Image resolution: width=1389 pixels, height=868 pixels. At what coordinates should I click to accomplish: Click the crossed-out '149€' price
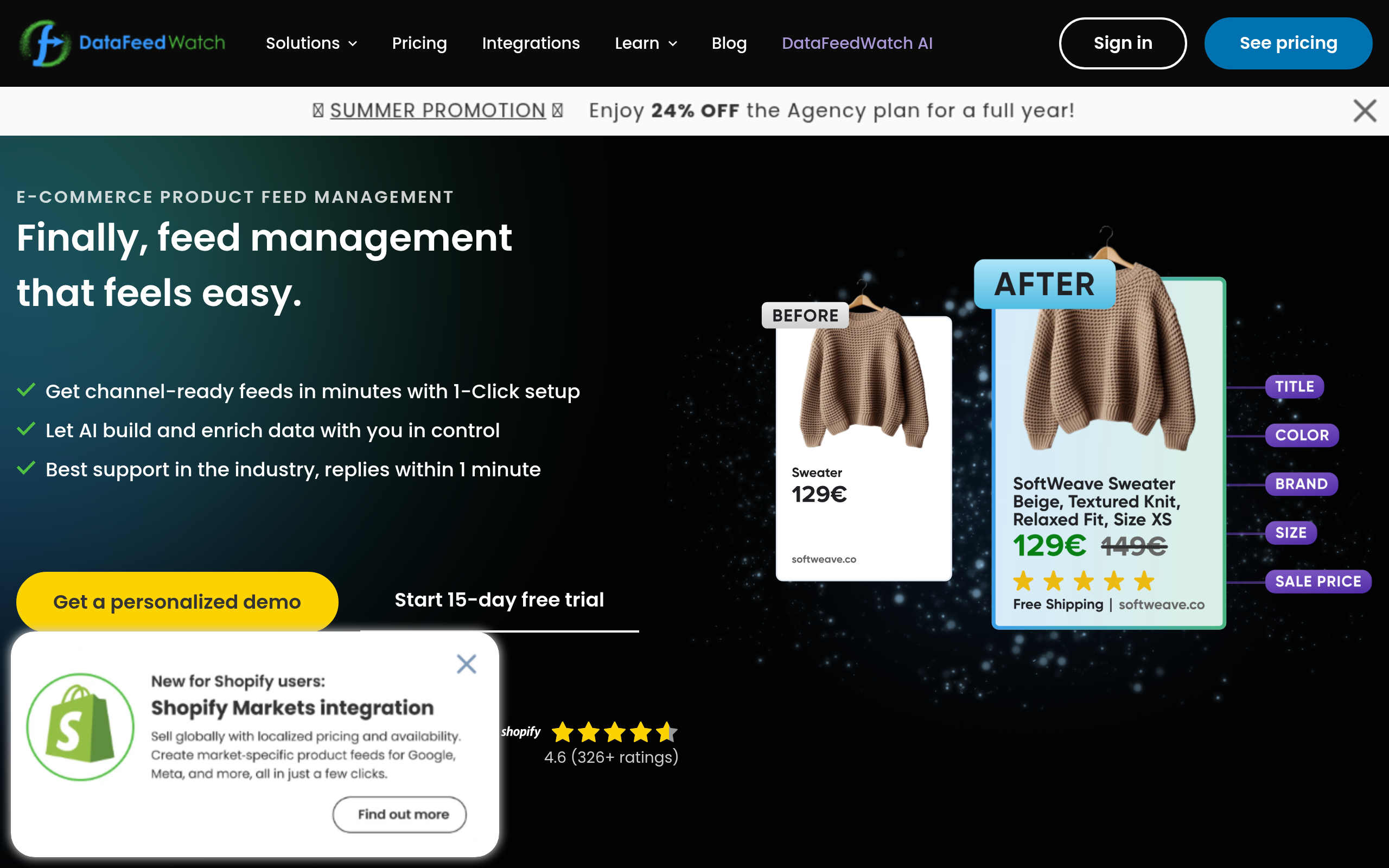pos(1133,545)
